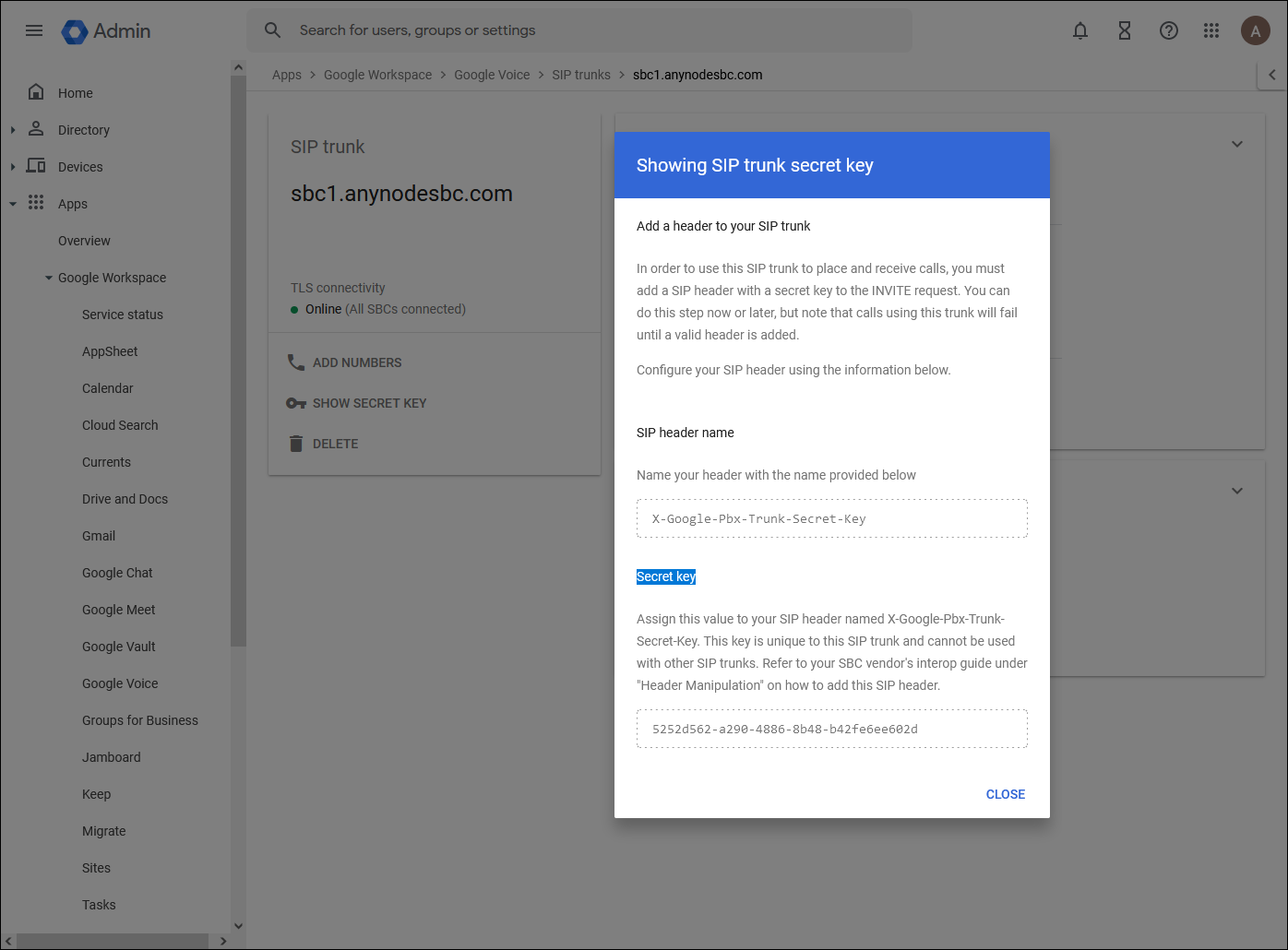Click the key icon beside Show Secret Key
The height and width of the screenshot is (950, 1288).
(296, 403)
